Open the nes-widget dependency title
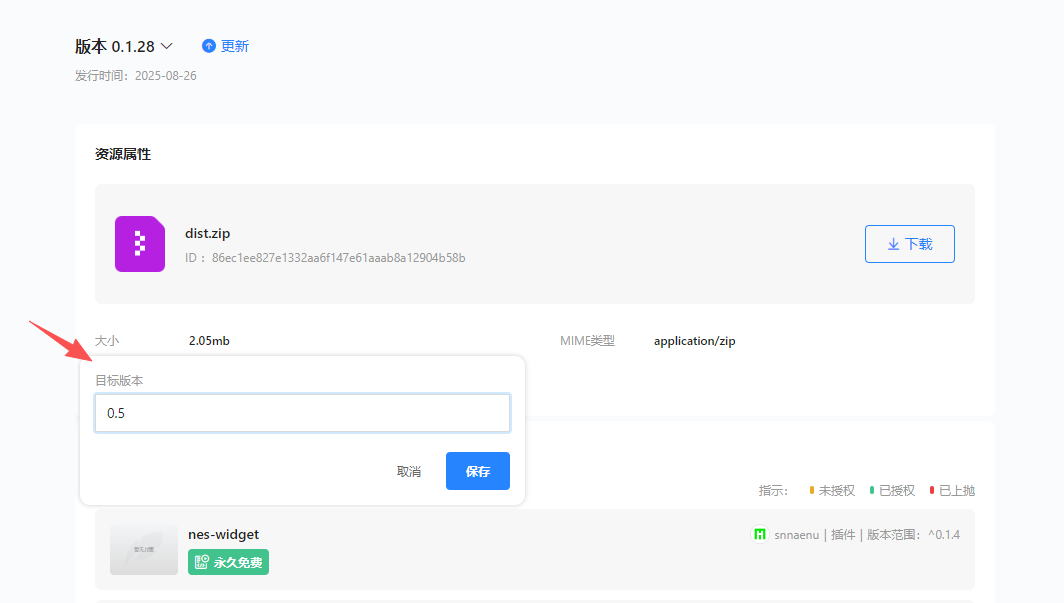Image resolution: width=1064 pixels, height=603 pixels. (223, 534)
